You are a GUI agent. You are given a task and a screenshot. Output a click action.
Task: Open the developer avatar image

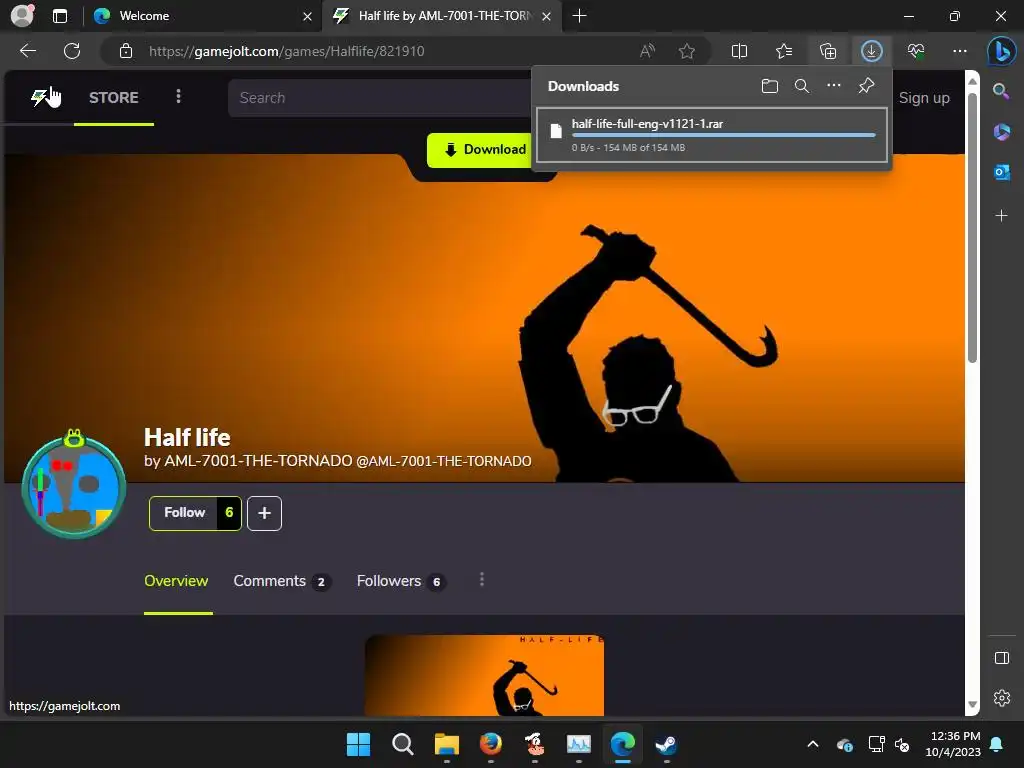pos(74,487)
